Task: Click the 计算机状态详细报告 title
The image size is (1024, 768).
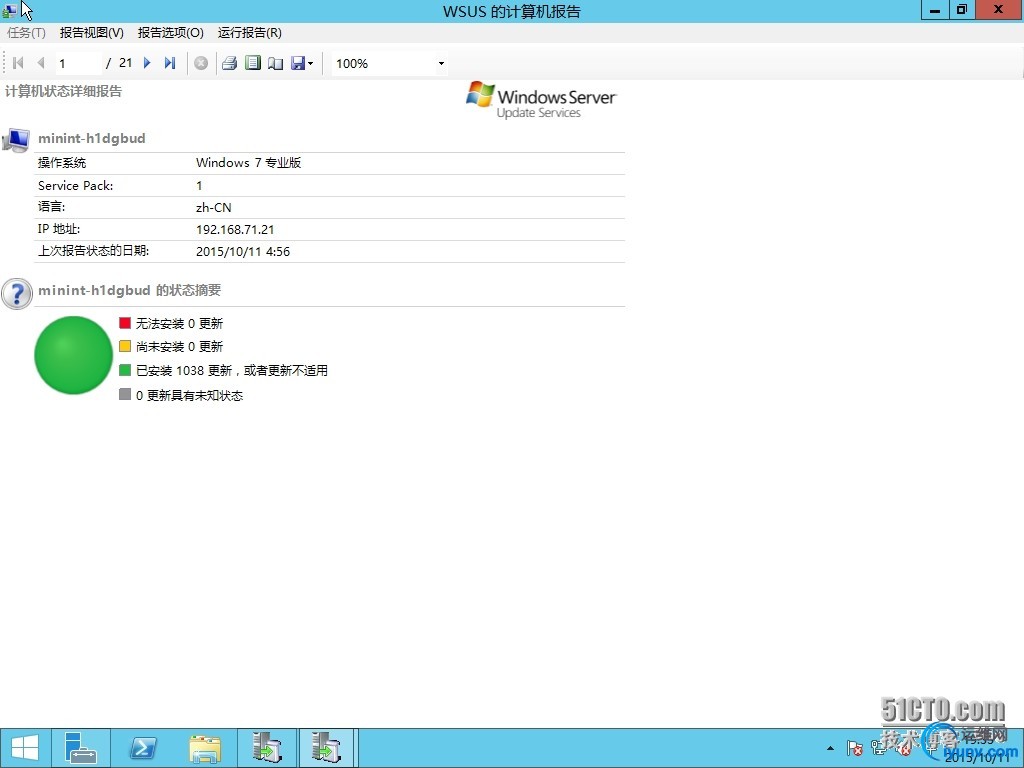Action: 63,91
